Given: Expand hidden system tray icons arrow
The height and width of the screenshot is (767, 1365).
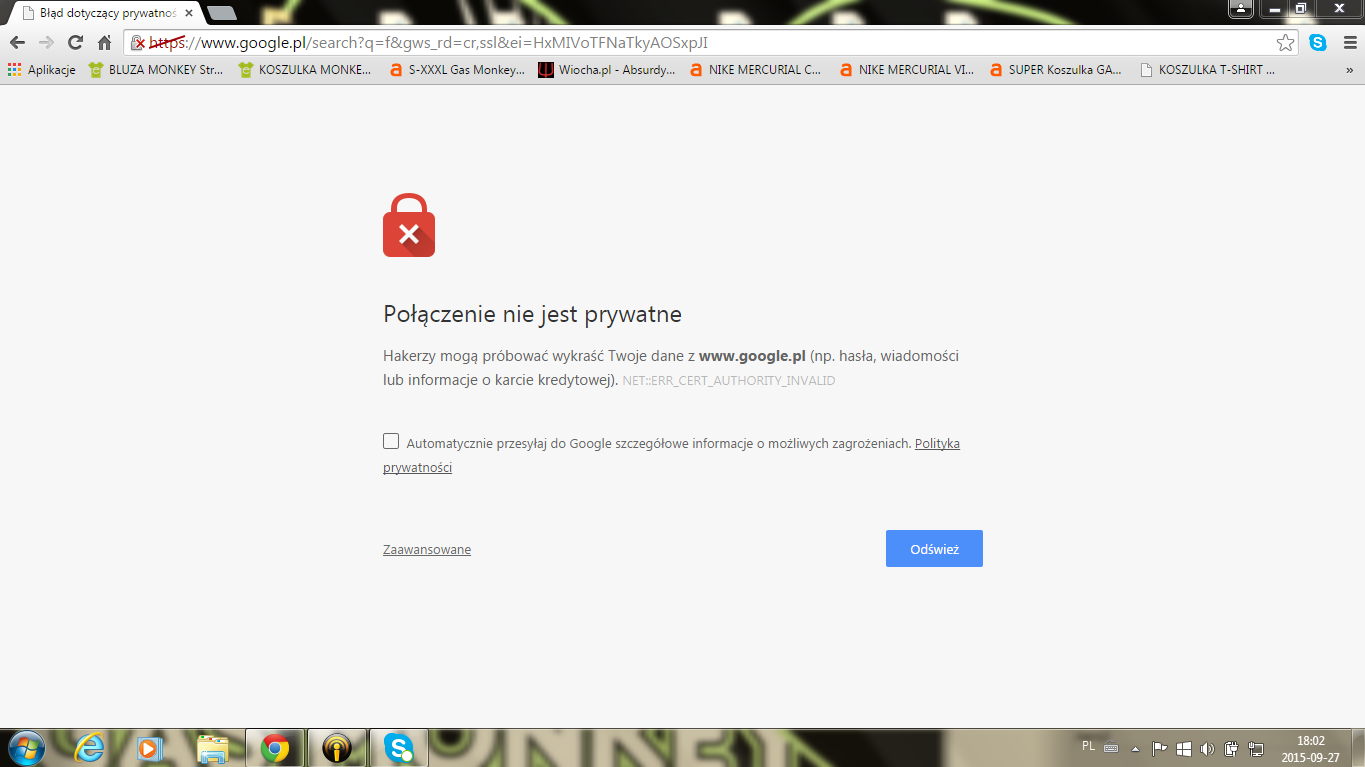Looking at the screenshot, I should (x=1135, y=747).
